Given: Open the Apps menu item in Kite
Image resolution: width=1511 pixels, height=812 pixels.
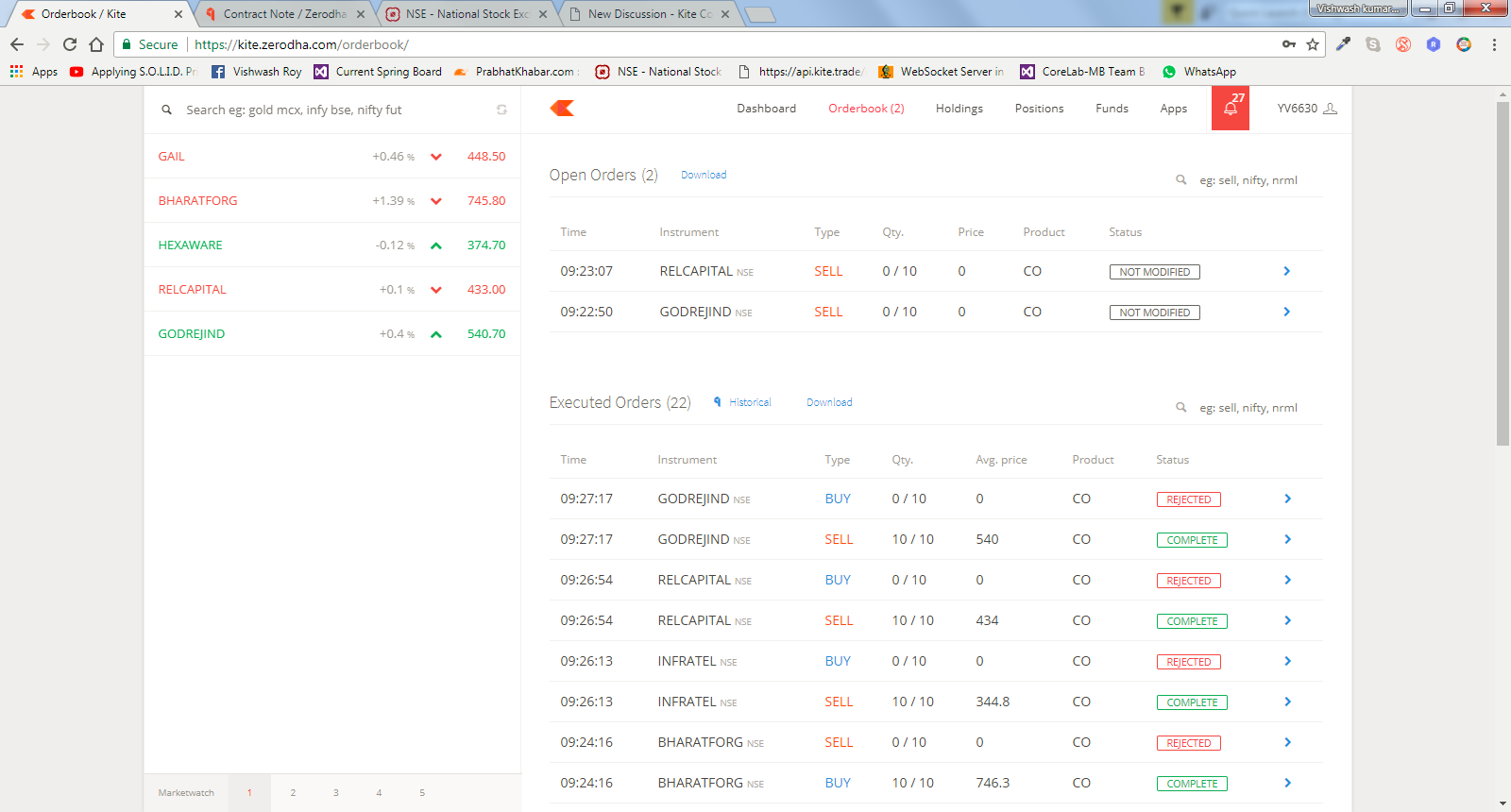Looking at the screenshot, I should click(x=1174, y=109).
